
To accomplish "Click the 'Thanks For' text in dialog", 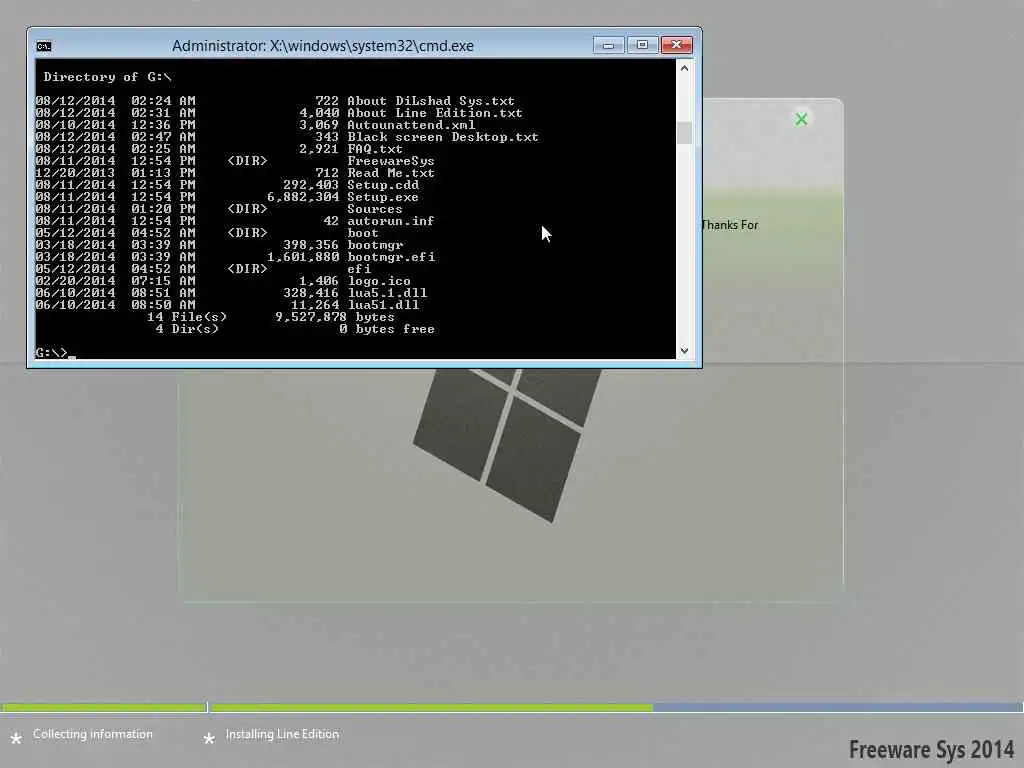I will [729, 225].
